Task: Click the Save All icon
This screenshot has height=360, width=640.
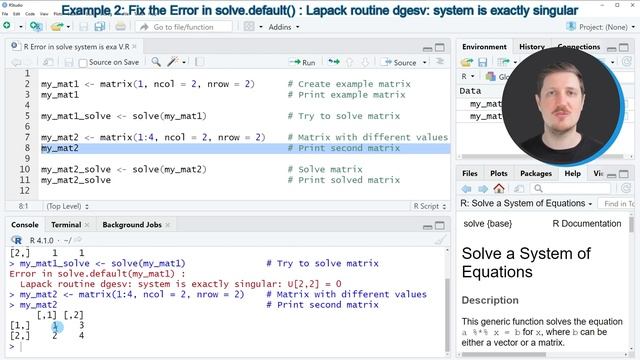Action: tap(99, 27)
